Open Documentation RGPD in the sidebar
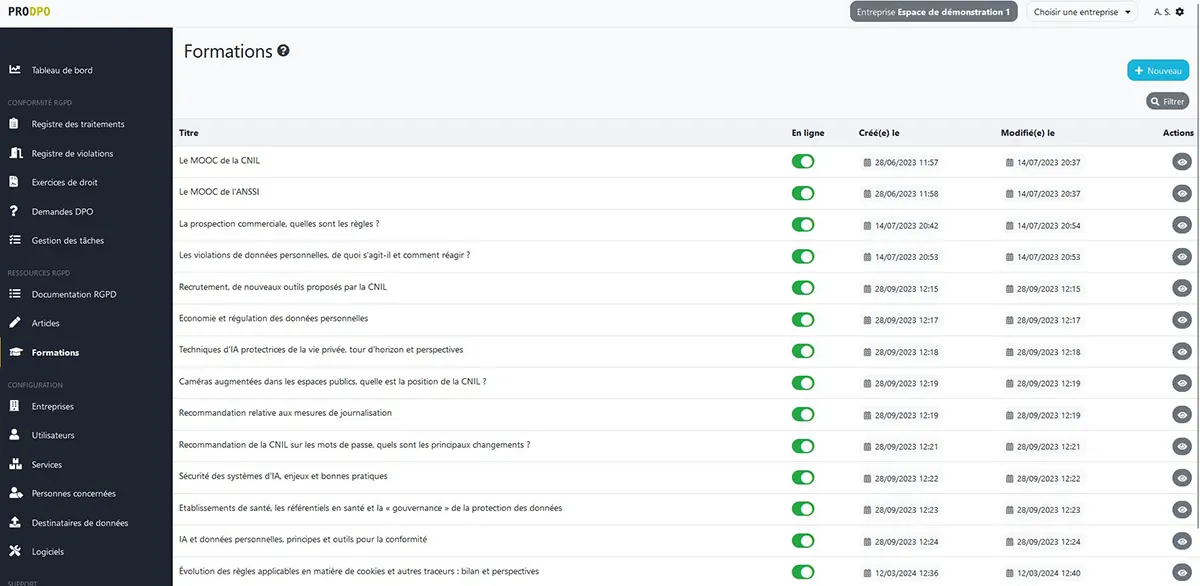The image size is (1200, 586). [x=75, y=294]
